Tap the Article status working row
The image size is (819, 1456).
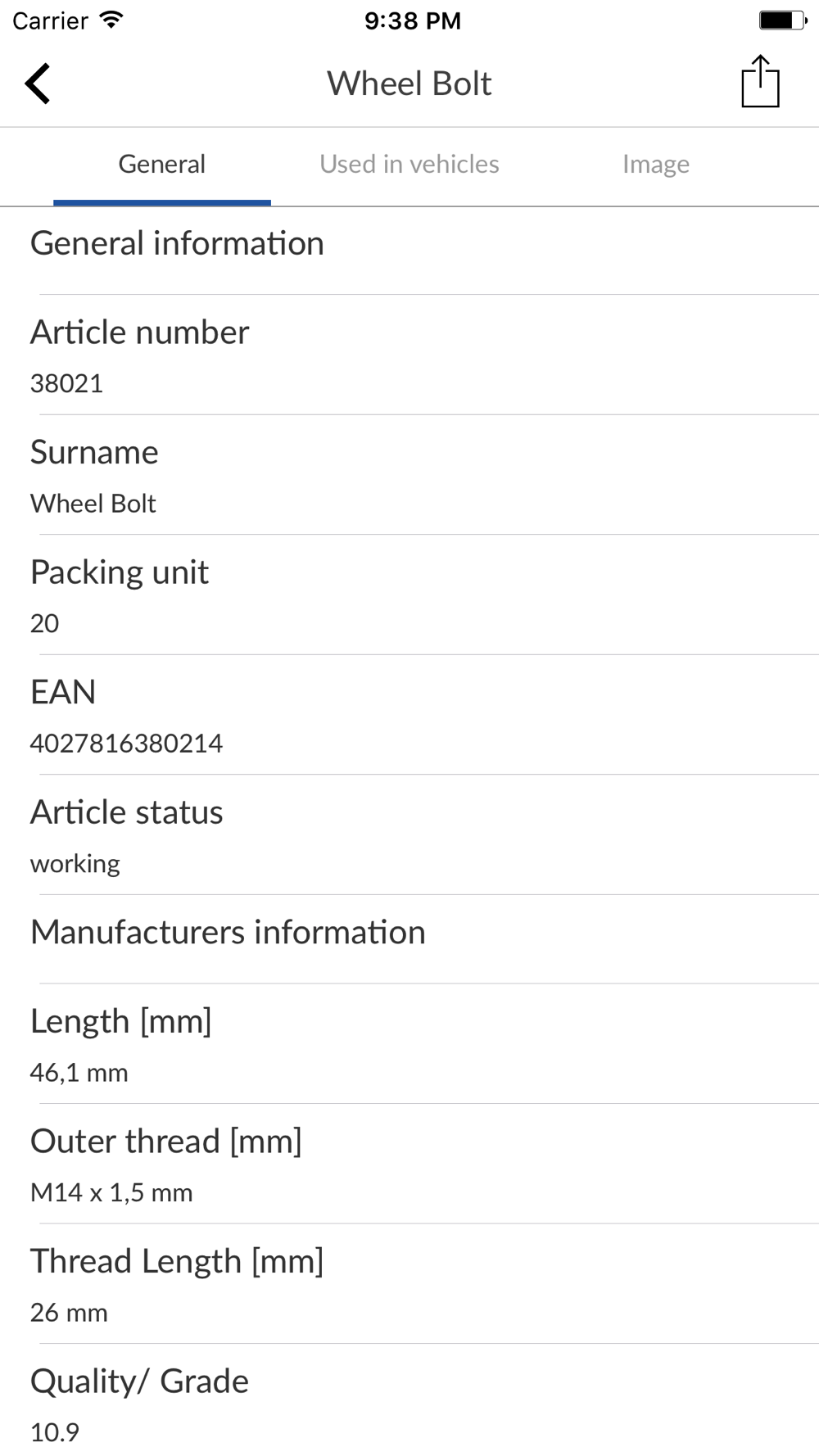pos(409,834)
